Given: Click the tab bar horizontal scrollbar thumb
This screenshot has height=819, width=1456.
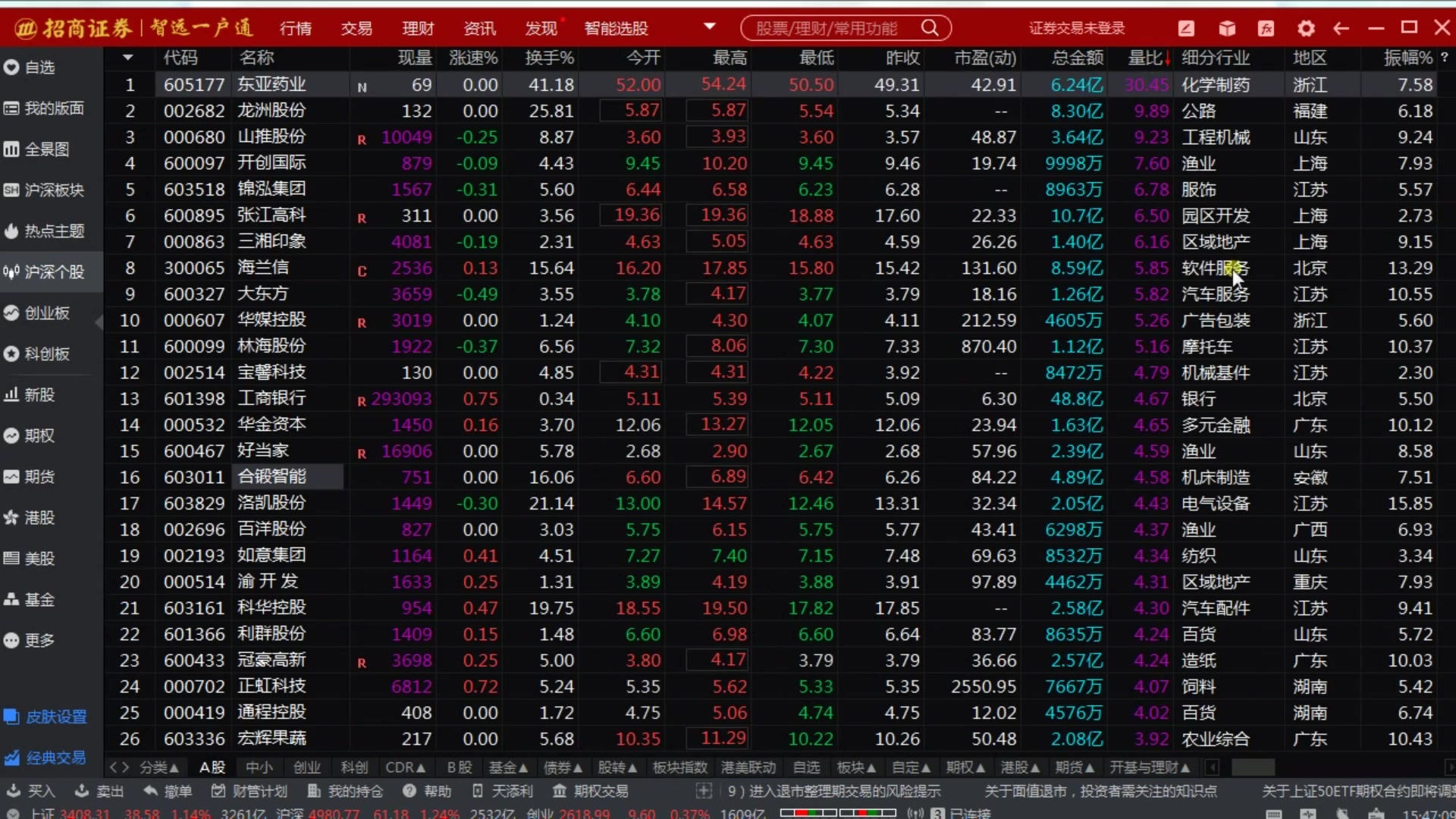Looking at the screenshot, I should pyautogui.click(x=1253, y=767).
